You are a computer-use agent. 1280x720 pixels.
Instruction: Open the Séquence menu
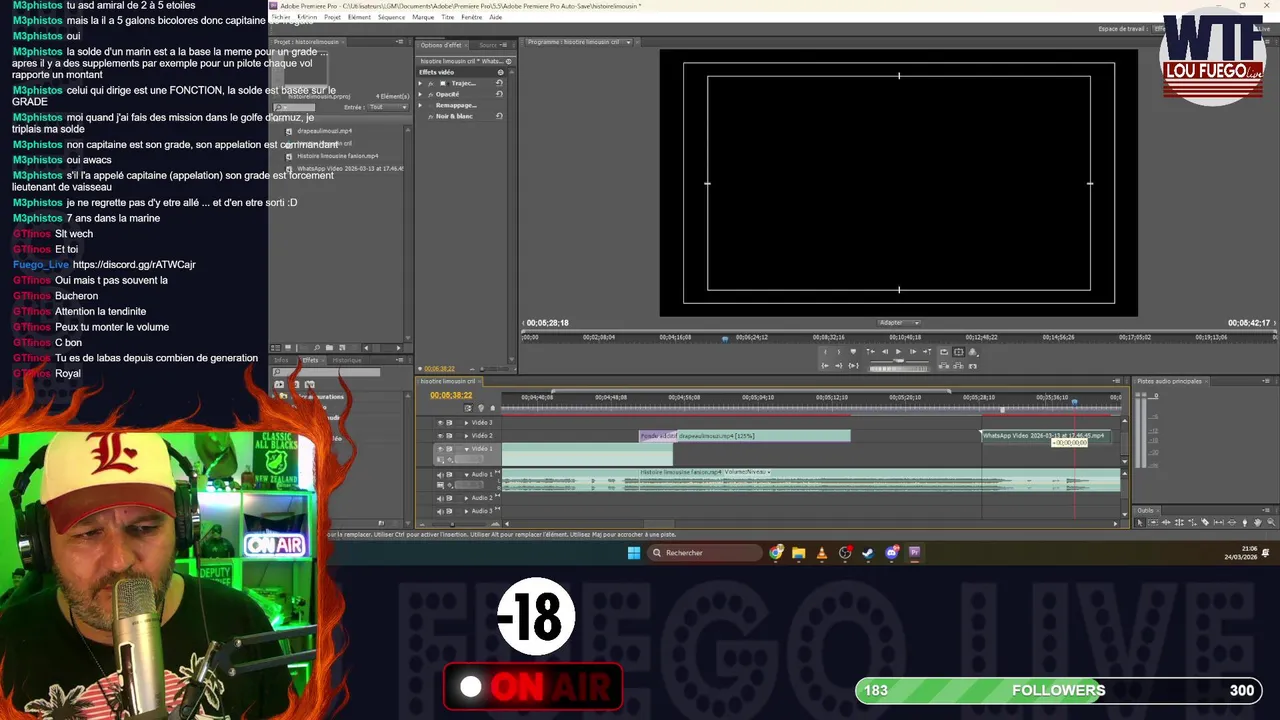391,17
